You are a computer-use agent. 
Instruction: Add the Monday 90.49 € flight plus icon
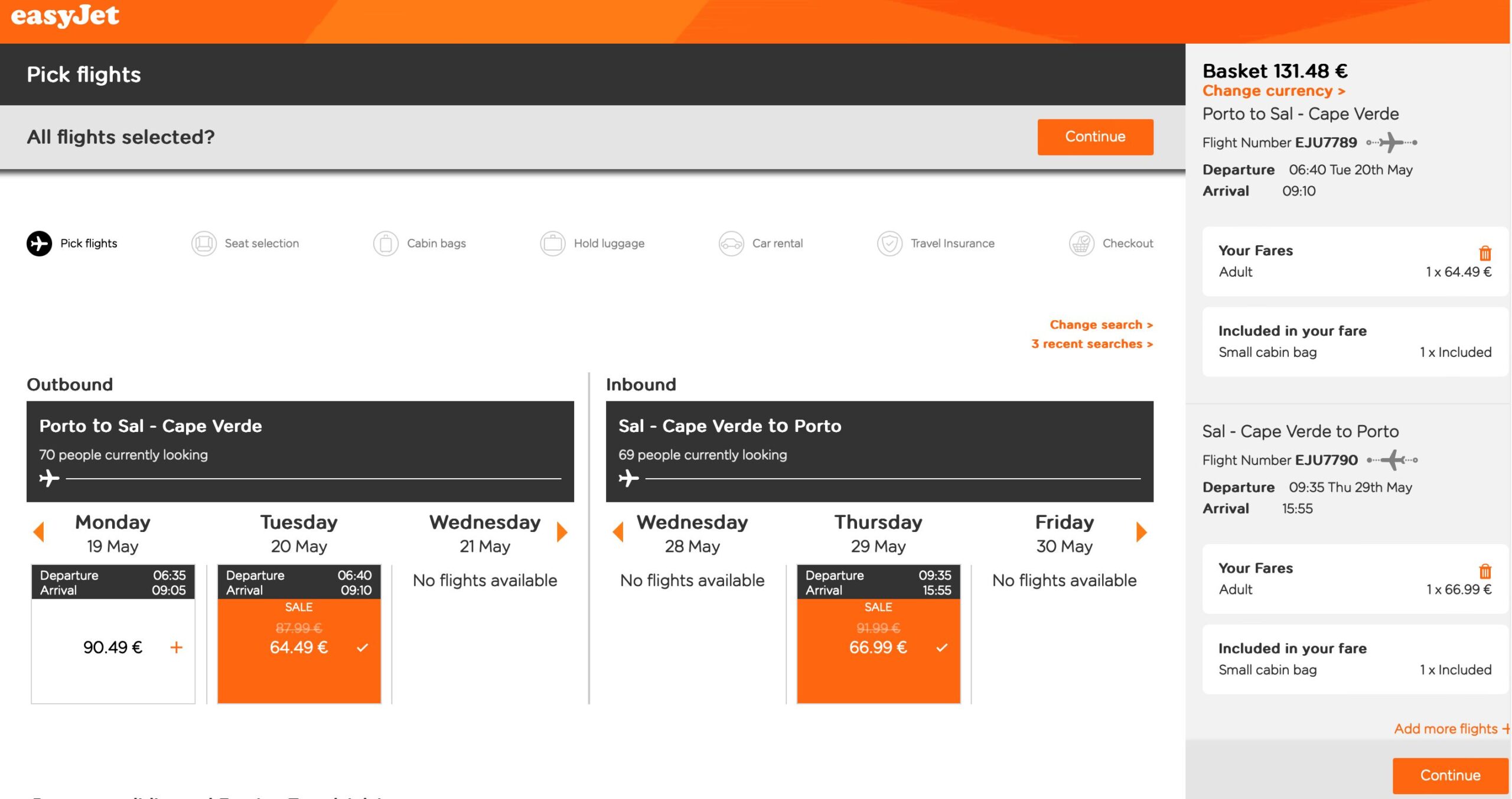(x=176, y=648)
